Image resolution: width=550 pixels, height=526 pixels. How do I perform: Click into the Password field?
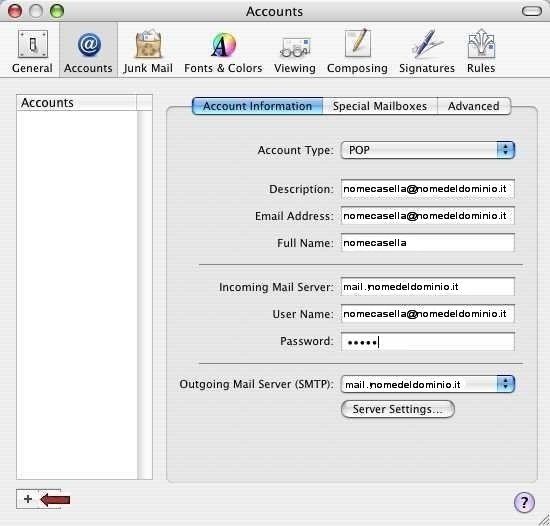(428, 342)
